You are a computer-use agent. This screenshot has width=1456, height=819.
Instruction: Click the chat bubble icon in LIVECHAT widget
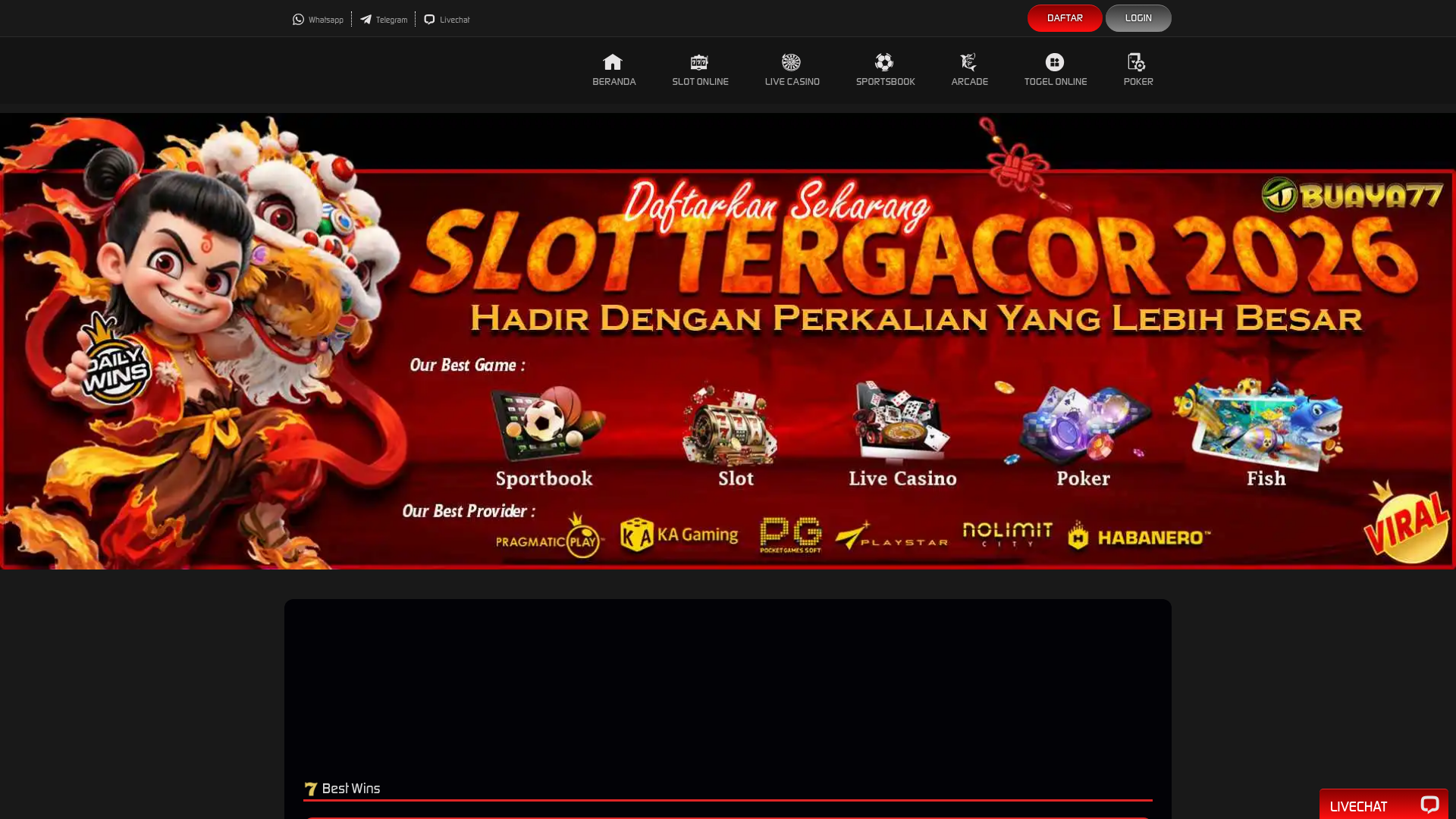(1429, 805)
